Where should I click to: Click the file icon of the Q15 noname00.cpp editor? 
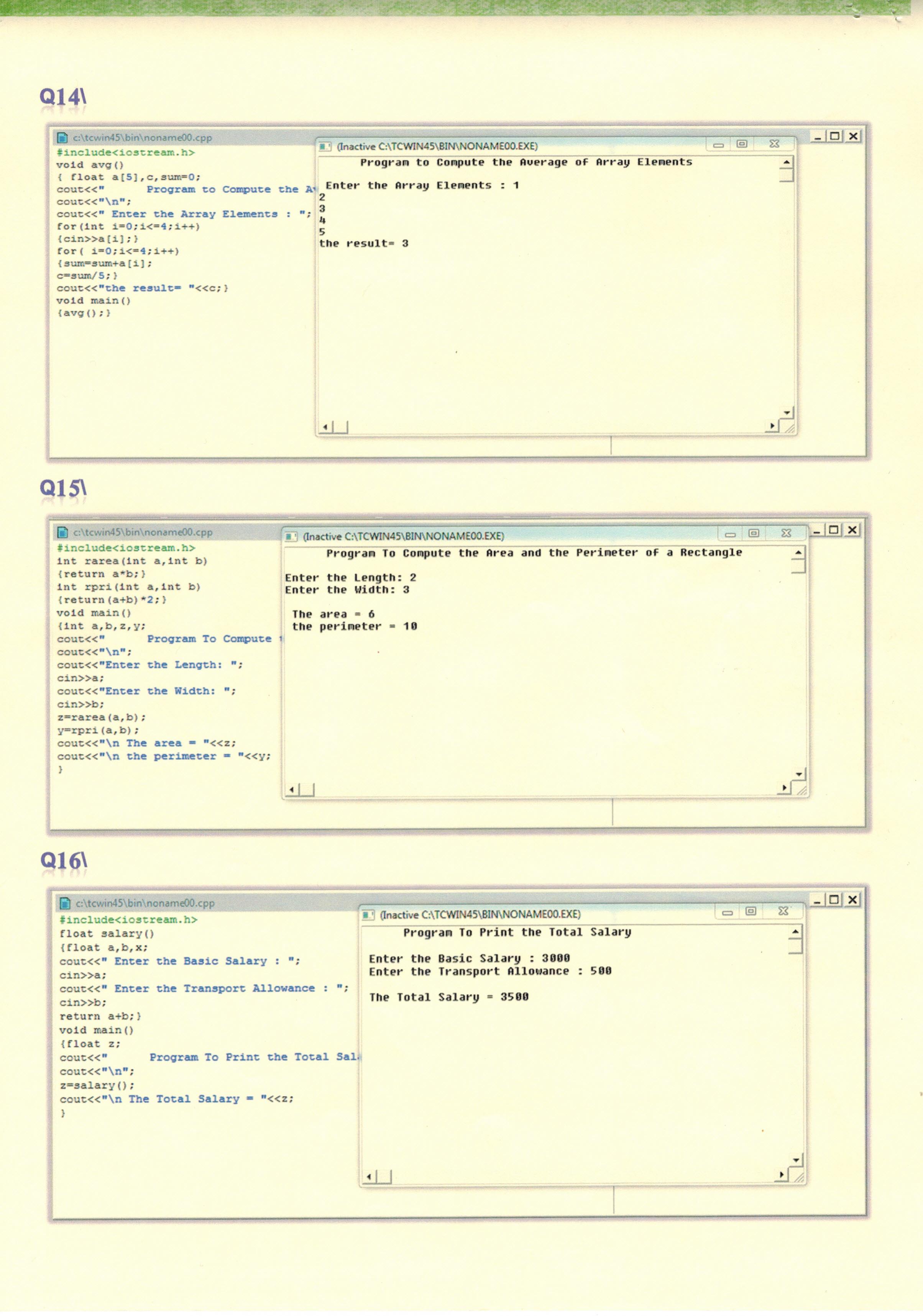coord(62,532)
